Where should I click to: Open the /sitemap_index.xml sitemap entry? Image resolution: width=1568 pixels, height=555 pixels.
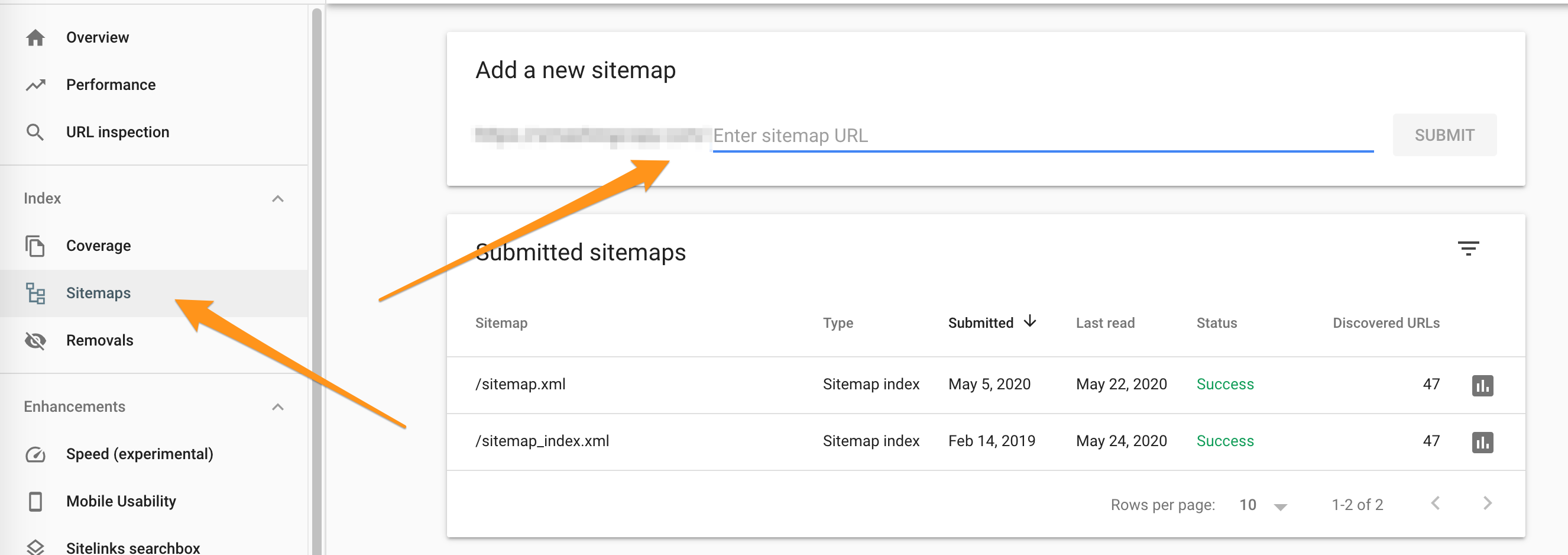(x=542, y=441)
